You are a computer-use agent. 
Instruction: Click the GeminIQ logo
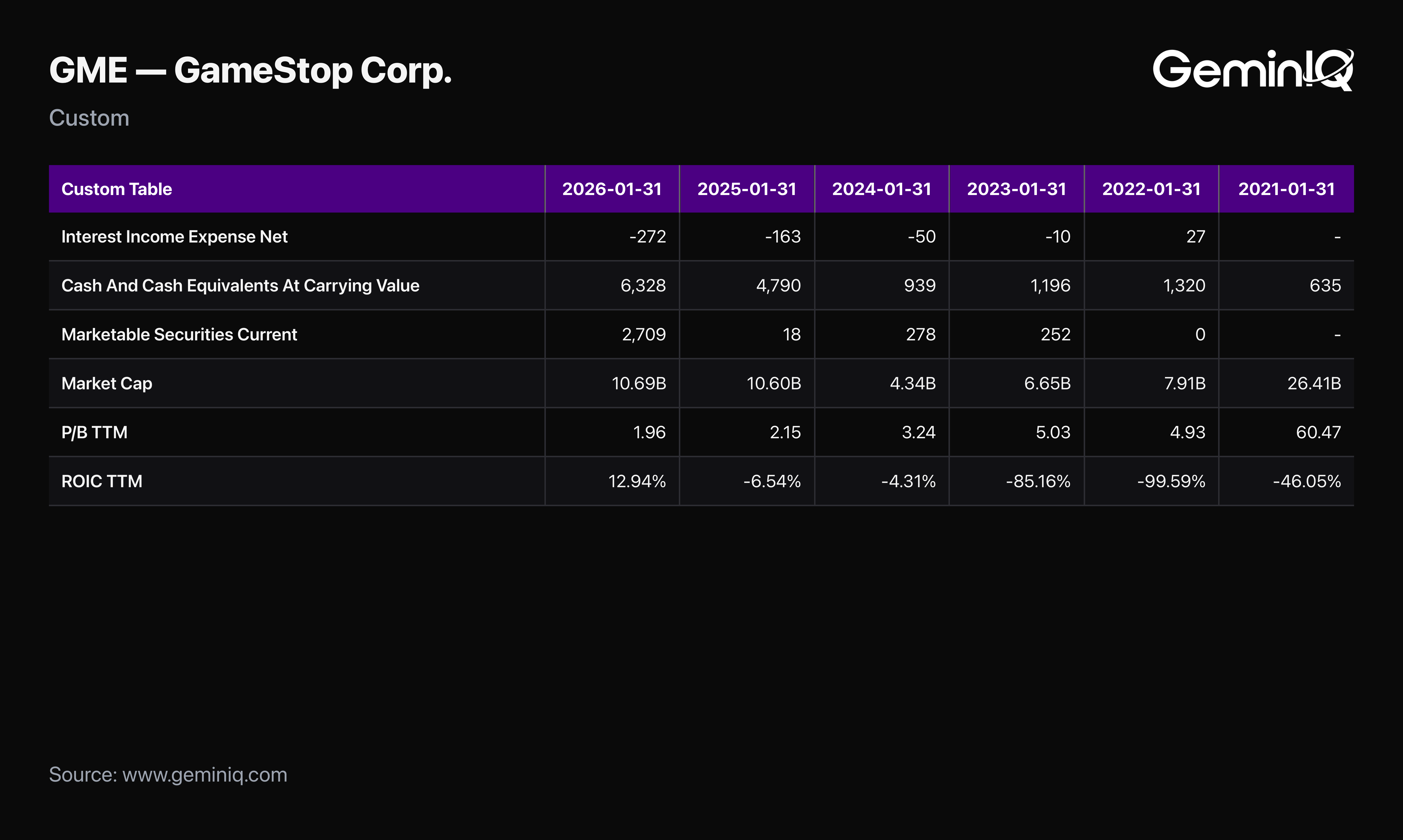1253,70
